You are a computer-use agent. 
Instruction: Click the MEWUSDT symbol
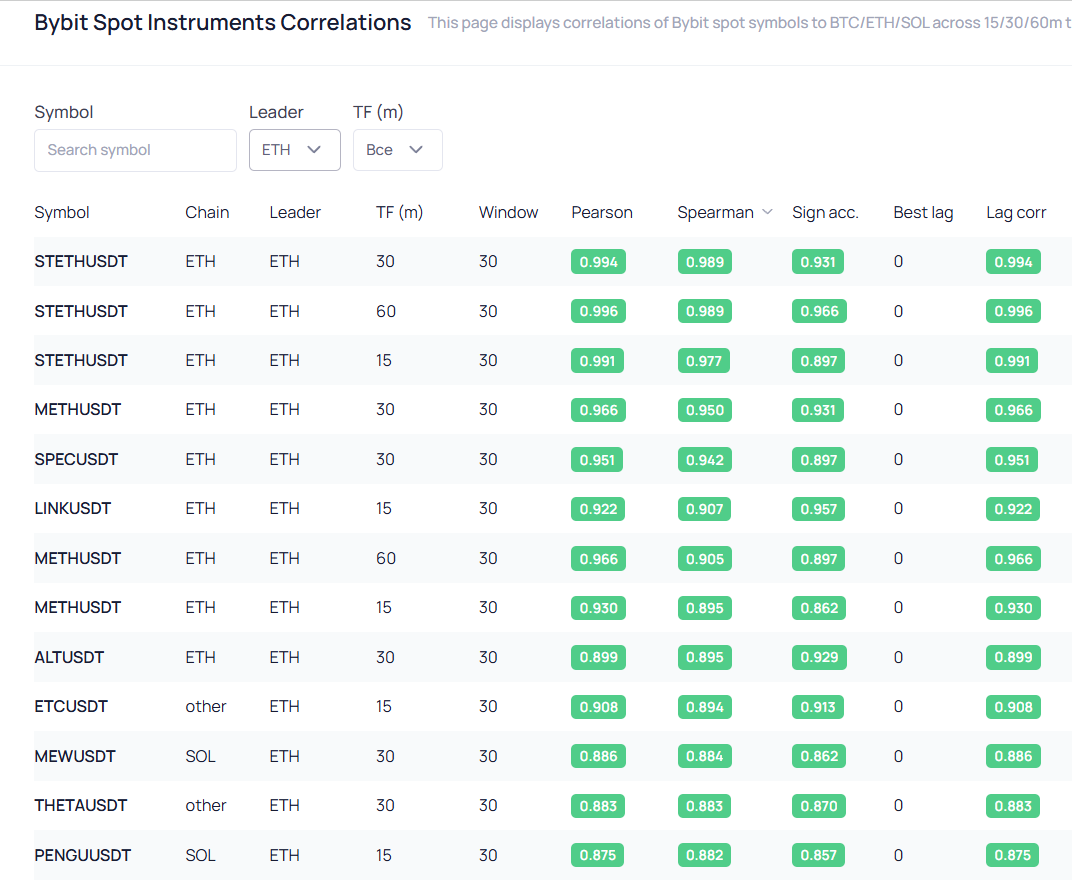(75, 756)
